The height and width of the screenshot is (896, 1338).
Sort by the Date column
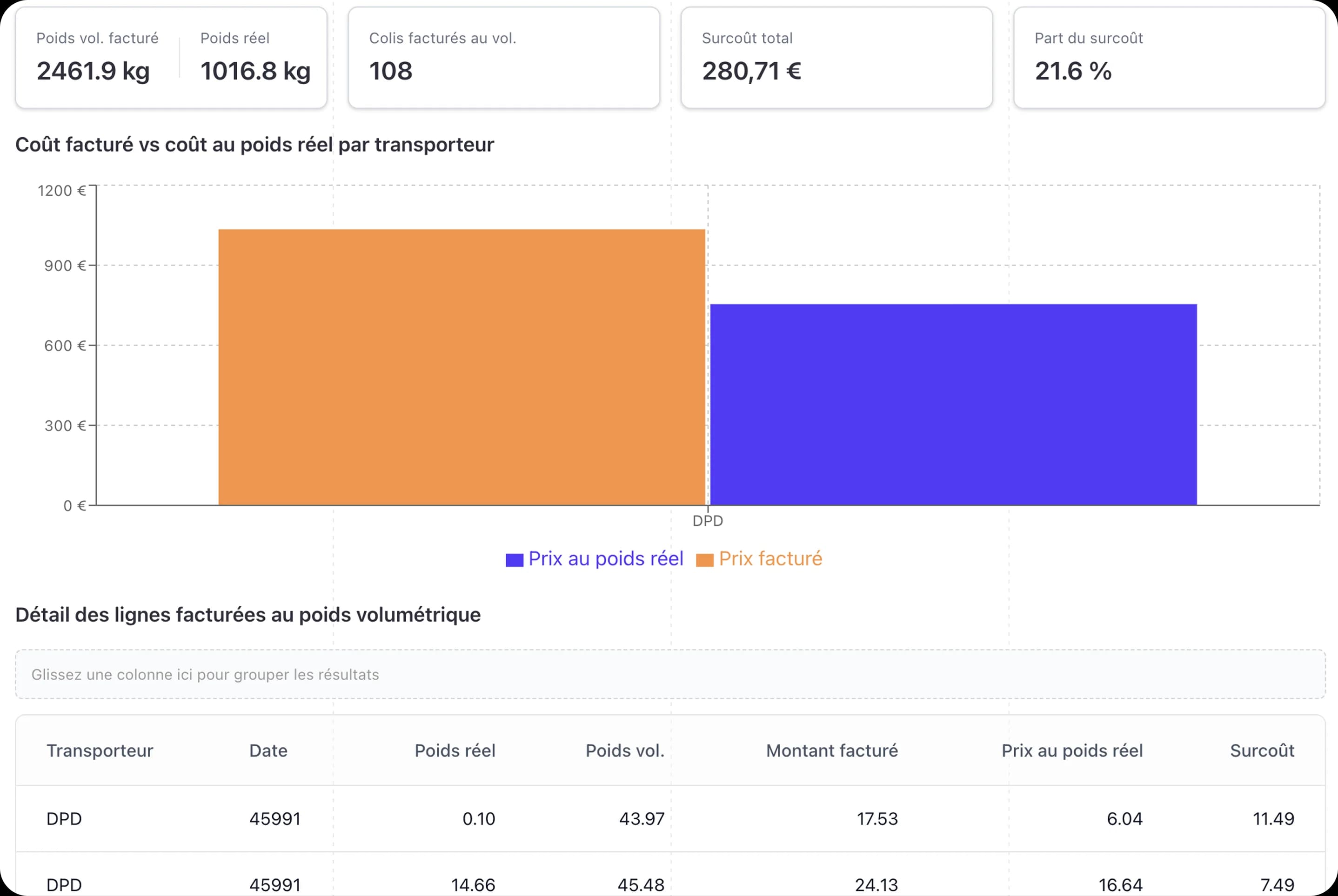tap(268, 751)
